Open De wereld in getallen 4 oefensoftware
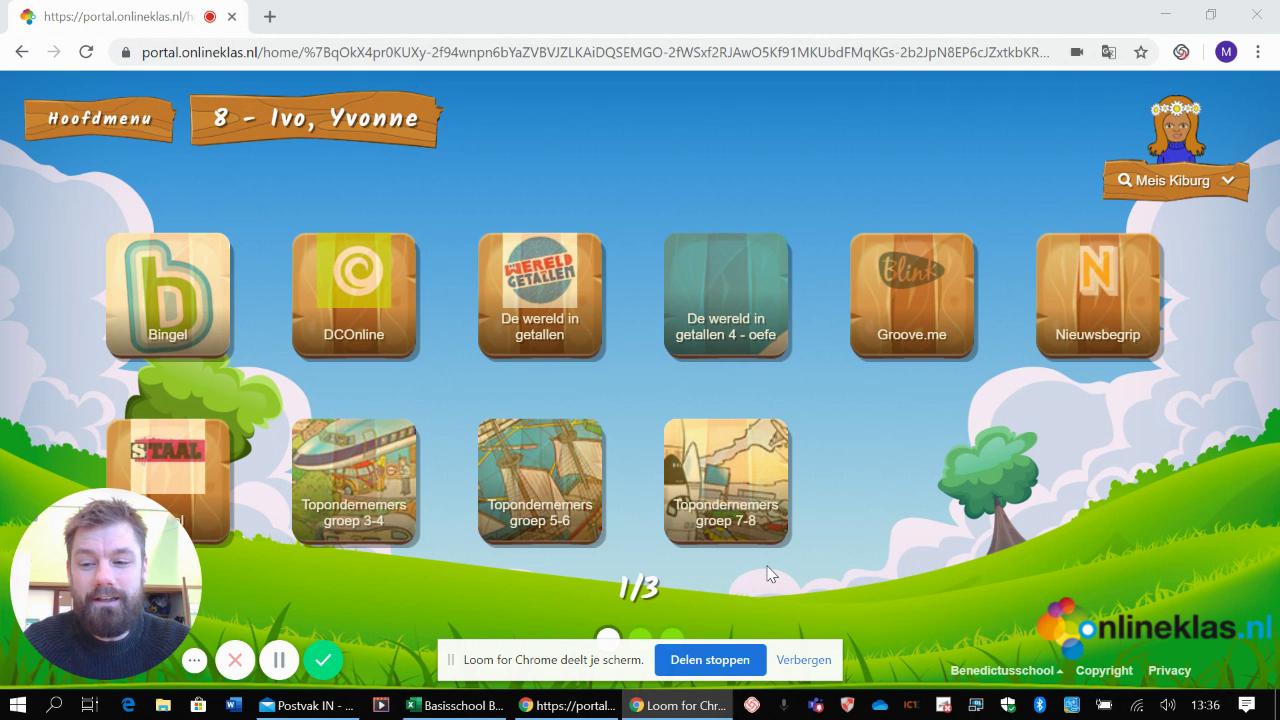Image resolution: width=1280 pixels, height=720 pixels. point(726,295)
